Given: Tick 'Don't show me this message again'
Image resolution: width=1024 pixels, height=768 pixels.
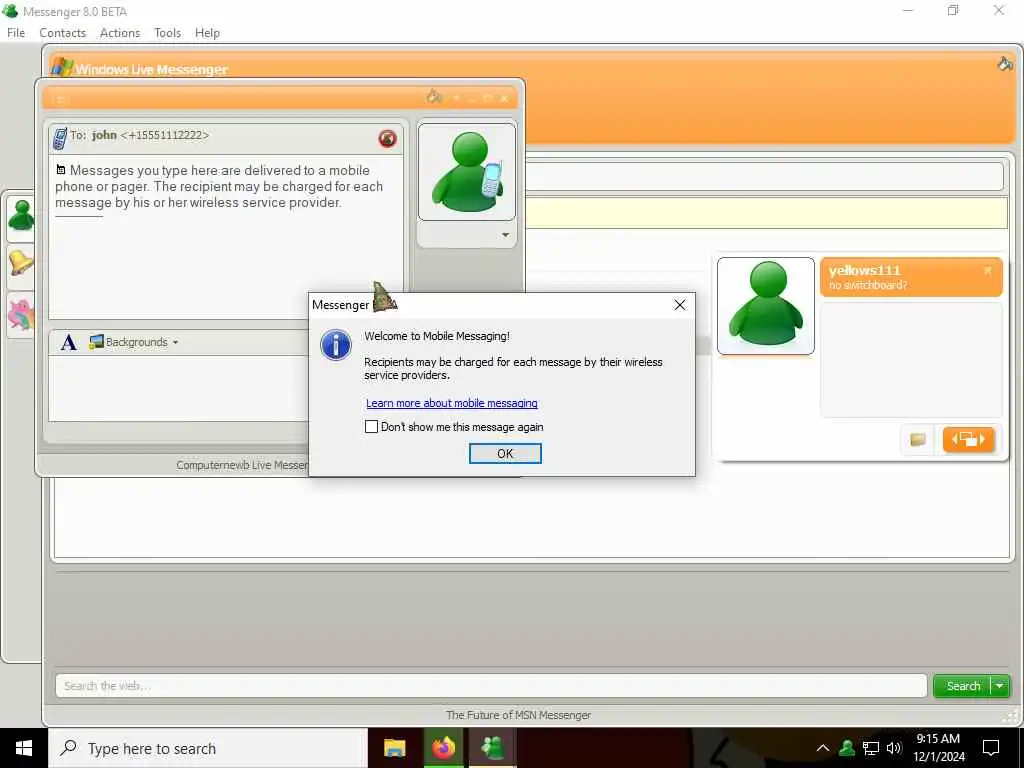Looking at the screenshot, I should [x=371, y=426].
